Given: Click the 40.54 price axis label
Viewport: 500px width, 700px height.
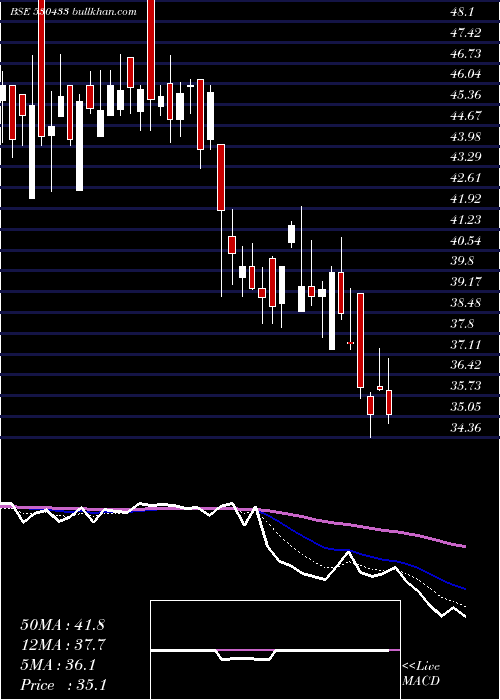Looking at the screenshot, I should click(466, 242).
